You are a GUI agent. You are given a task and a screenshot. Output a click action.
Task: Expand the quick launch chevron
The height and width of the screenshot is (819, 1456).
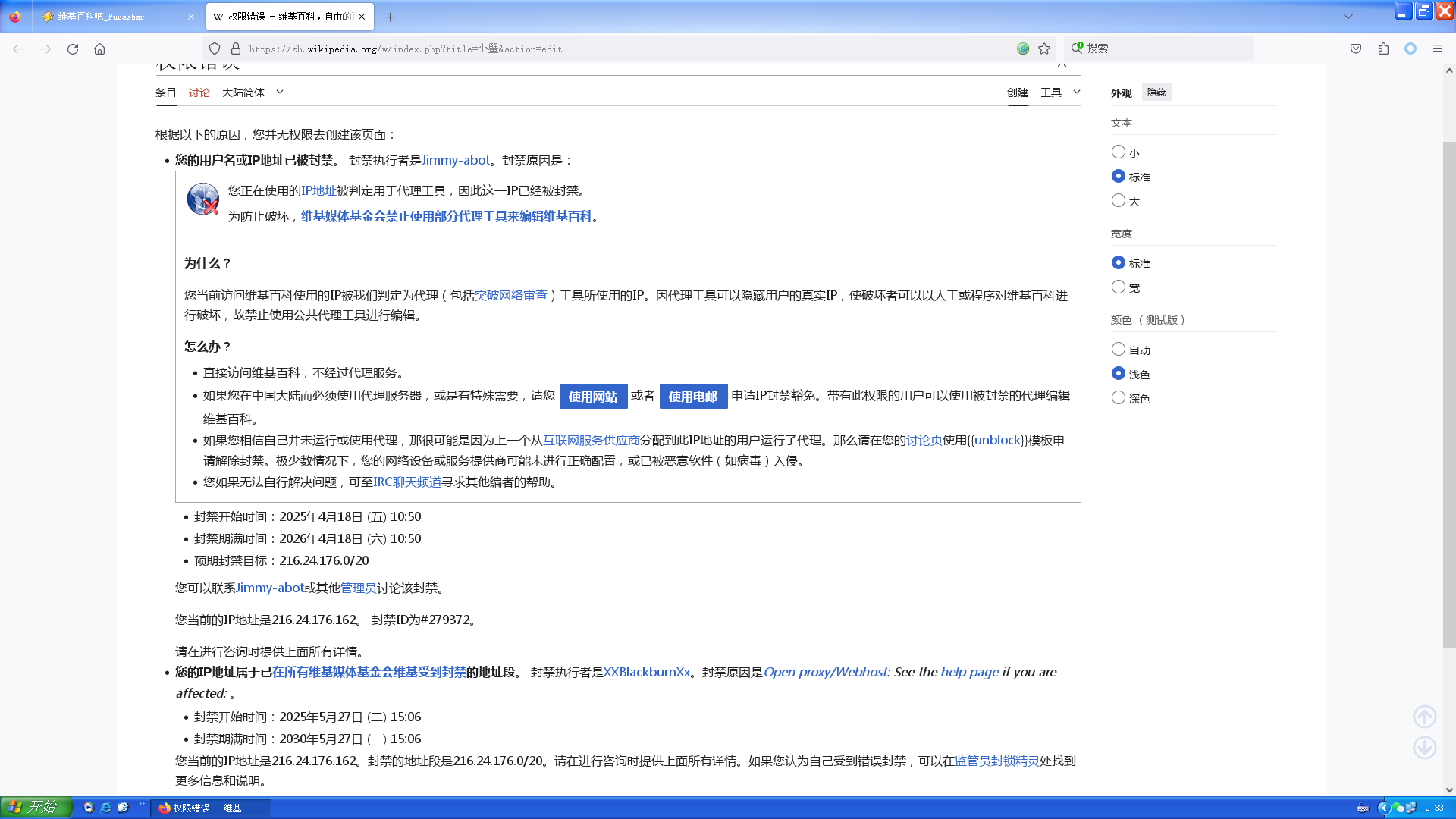coord(141,804)
